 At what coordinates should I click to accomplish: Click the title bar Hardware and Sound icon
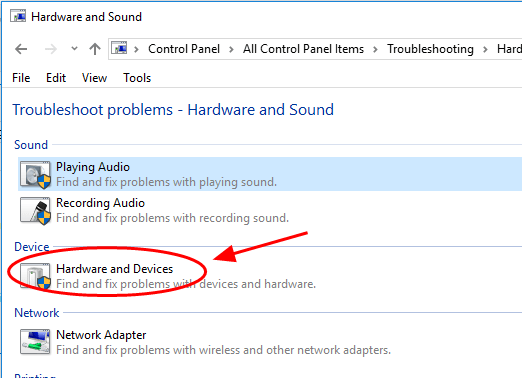tap(18, 16)
